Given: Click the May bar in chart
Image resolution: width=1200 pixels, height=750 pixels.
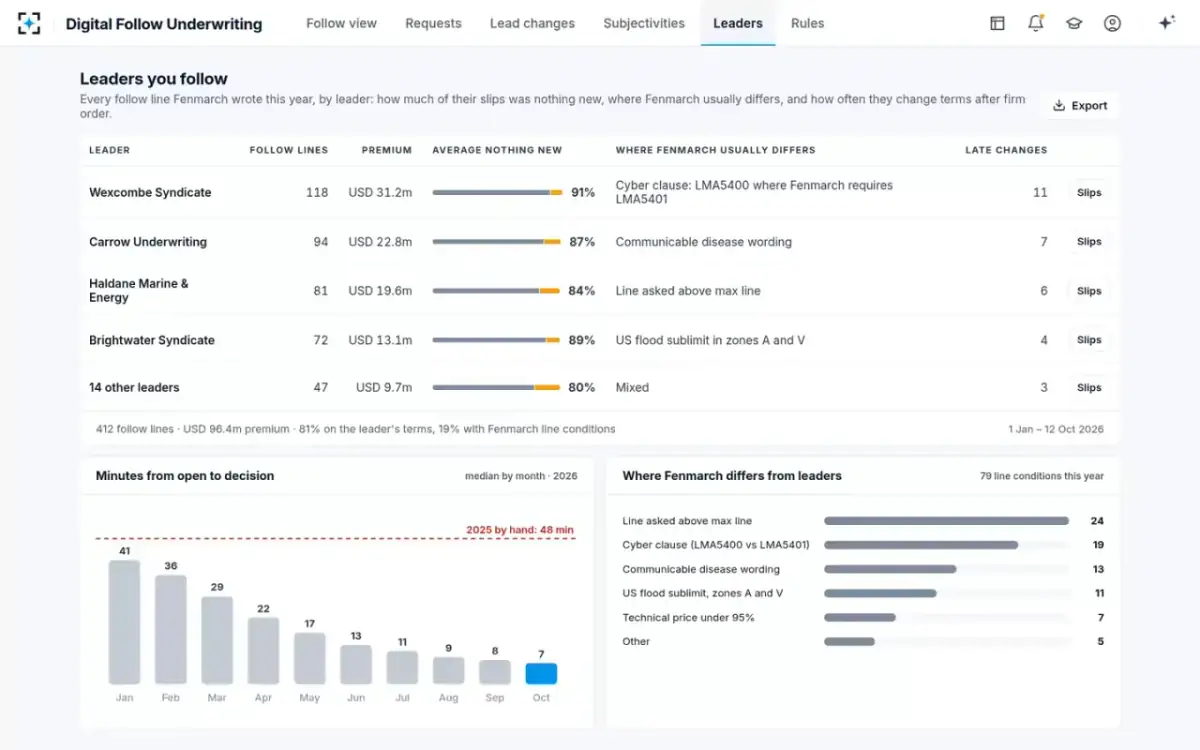Looking at the screenshot, I should point(310,659).
